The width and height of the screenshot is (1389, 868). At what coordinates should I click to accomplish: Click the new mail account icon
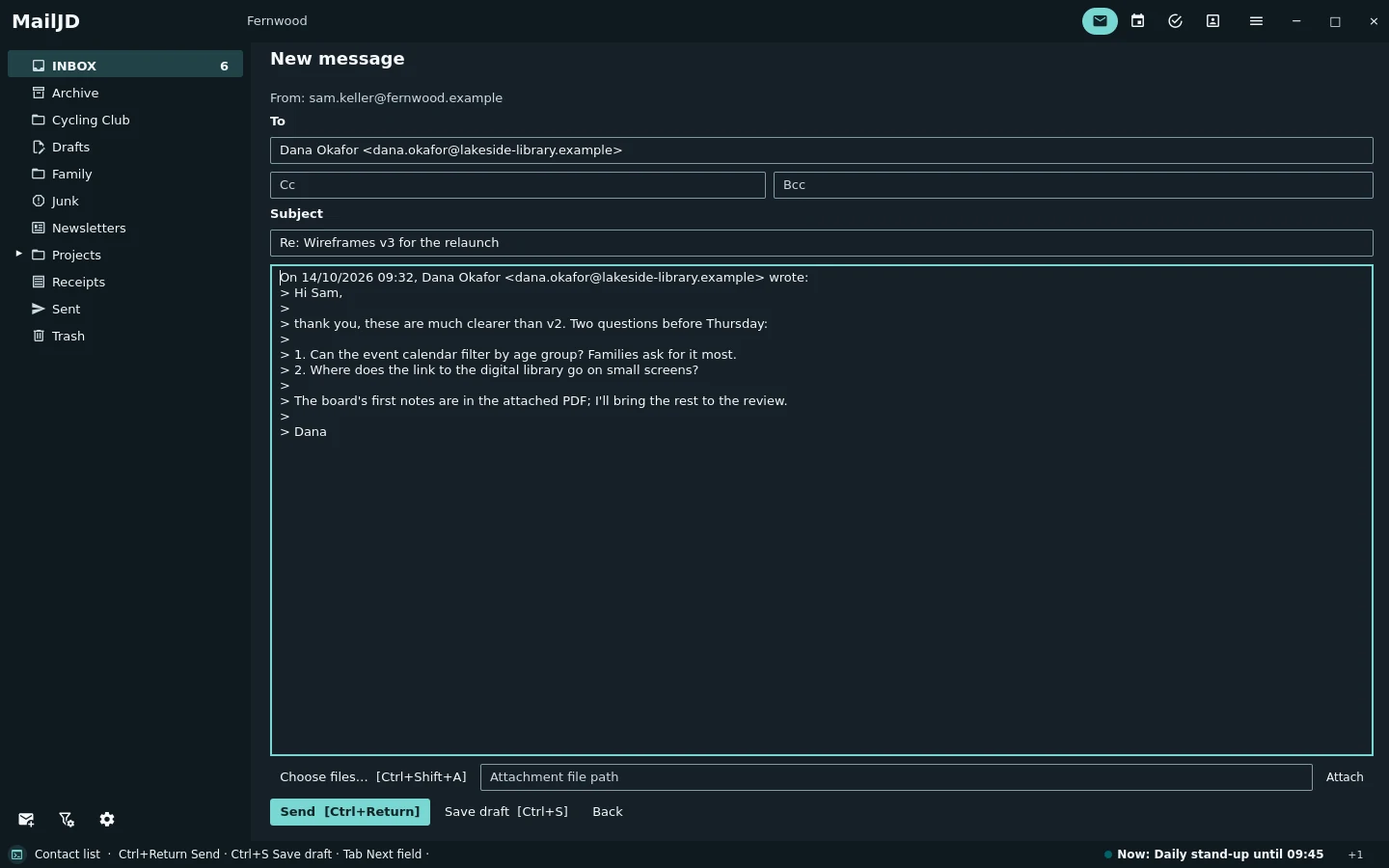tap(26, 820)
